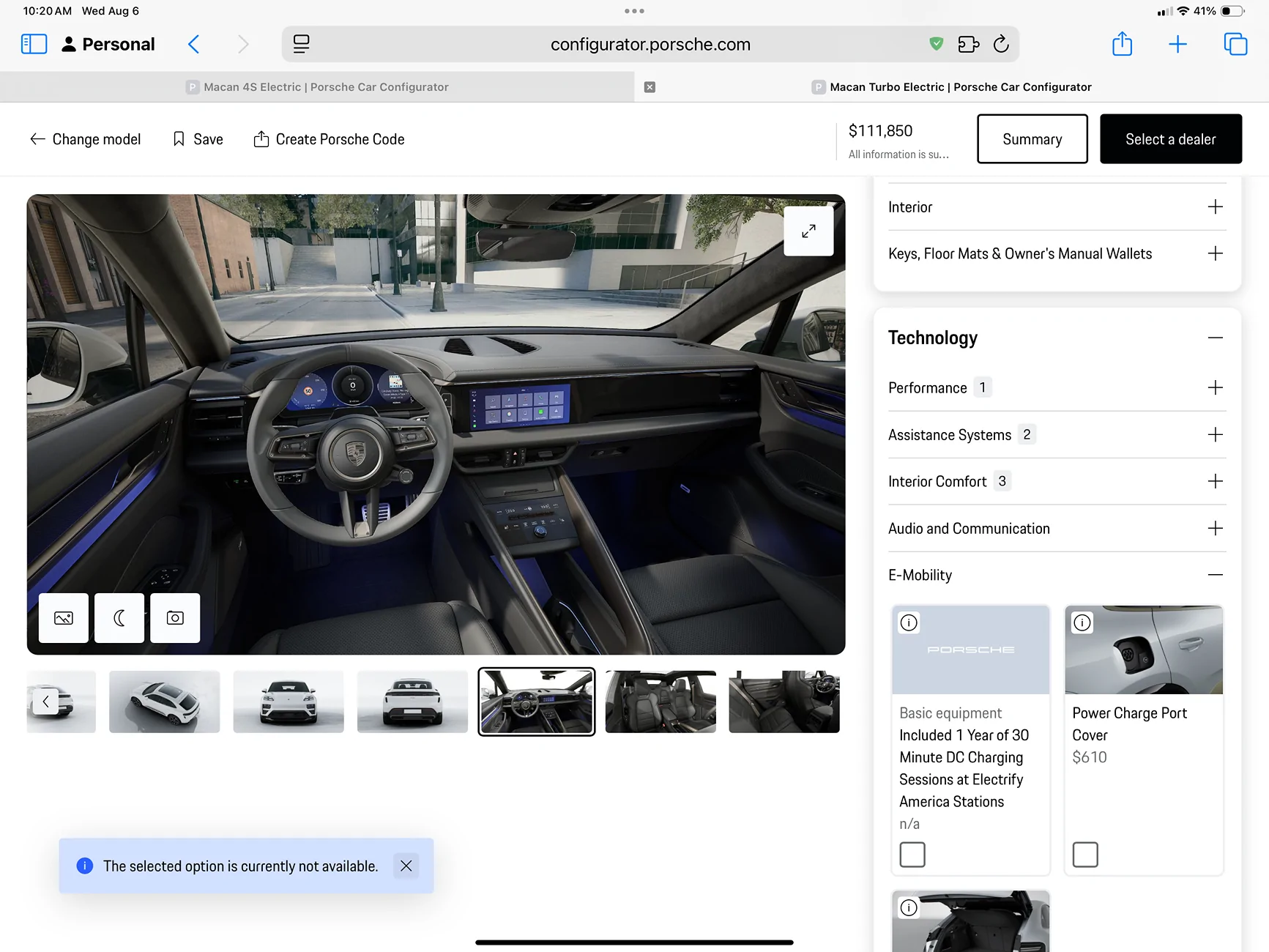Switch to the Macan 4S Electric tab
Viewport: 1269px width, 952px height.
326,86
